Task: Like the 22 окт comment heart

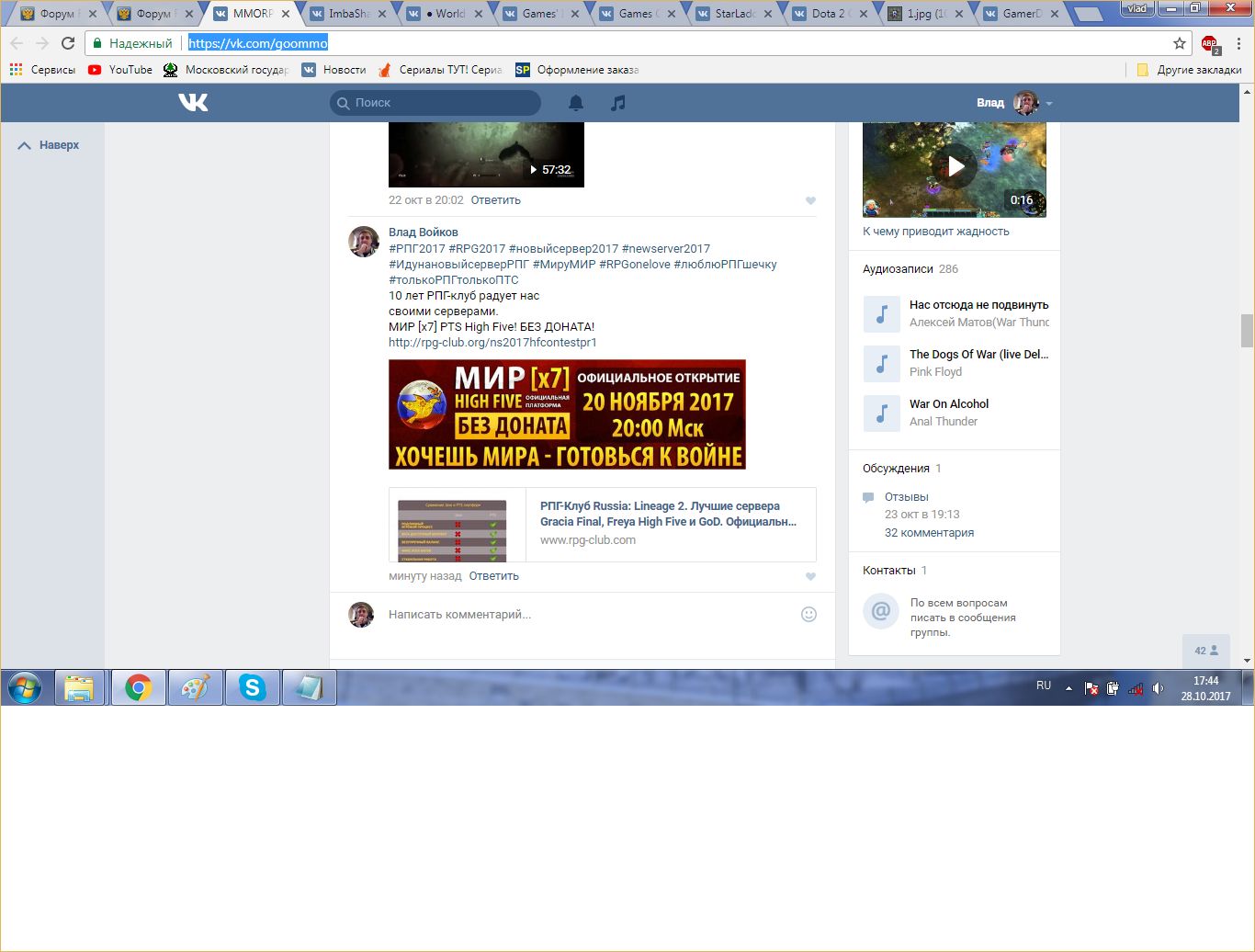Action: 810,200
